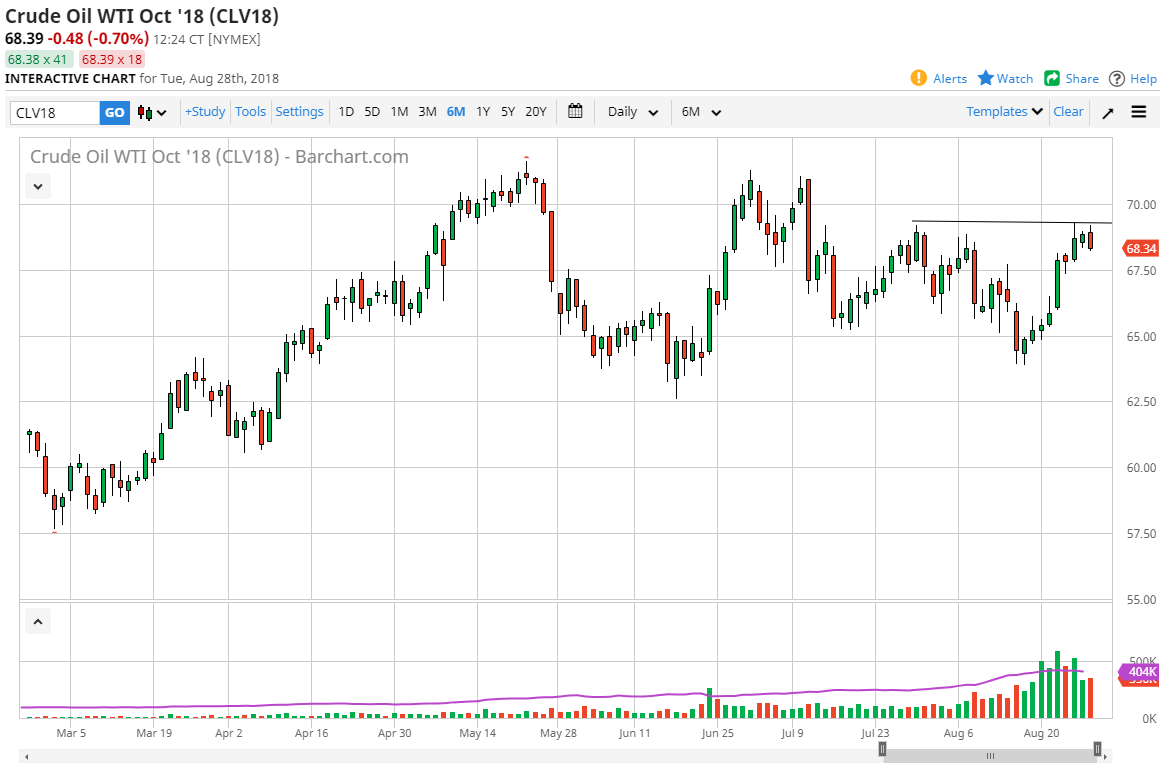Click the Alerts bell icon

tap(919, 78)
